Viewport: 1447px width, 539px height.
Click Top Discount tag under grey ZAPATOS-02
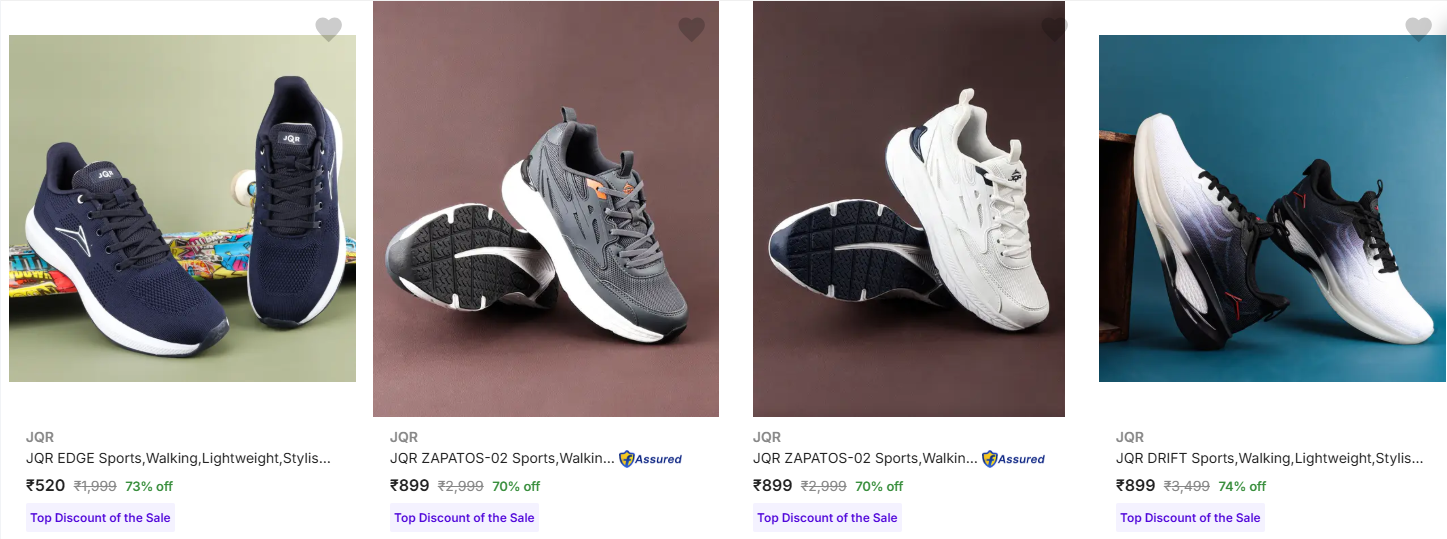(x=464, y=518)
